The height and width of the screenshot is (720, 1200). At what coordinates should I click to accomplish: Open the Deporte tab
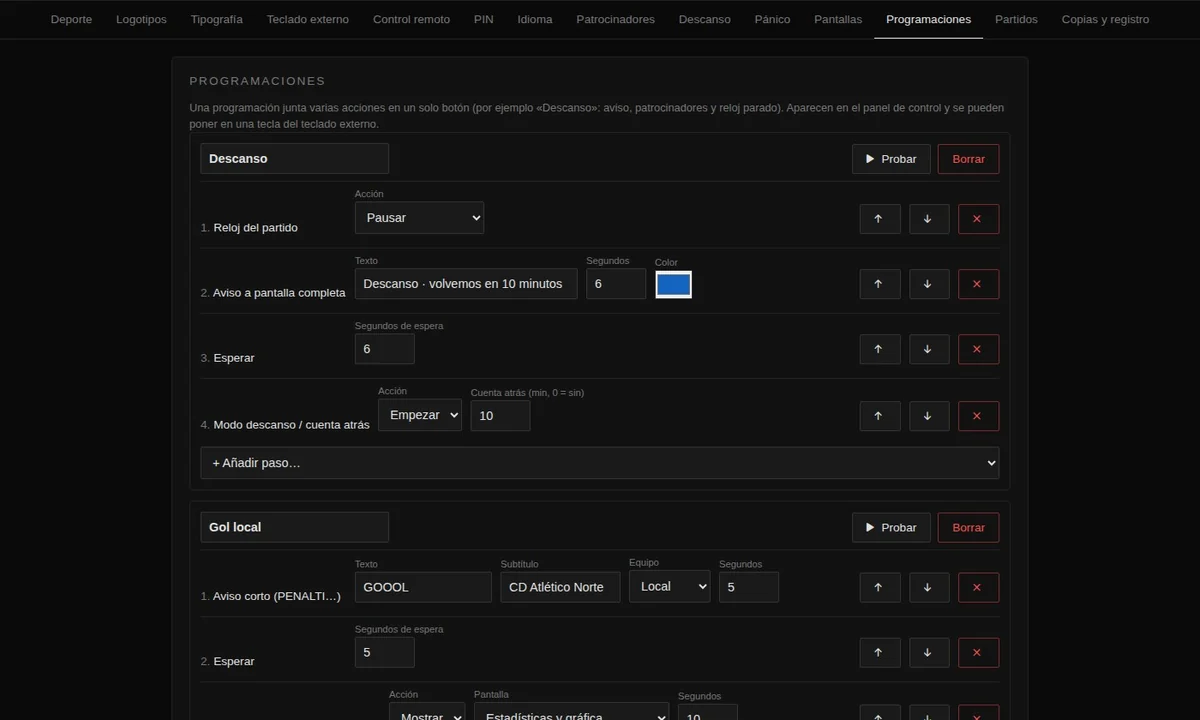[x=71, y=19]
